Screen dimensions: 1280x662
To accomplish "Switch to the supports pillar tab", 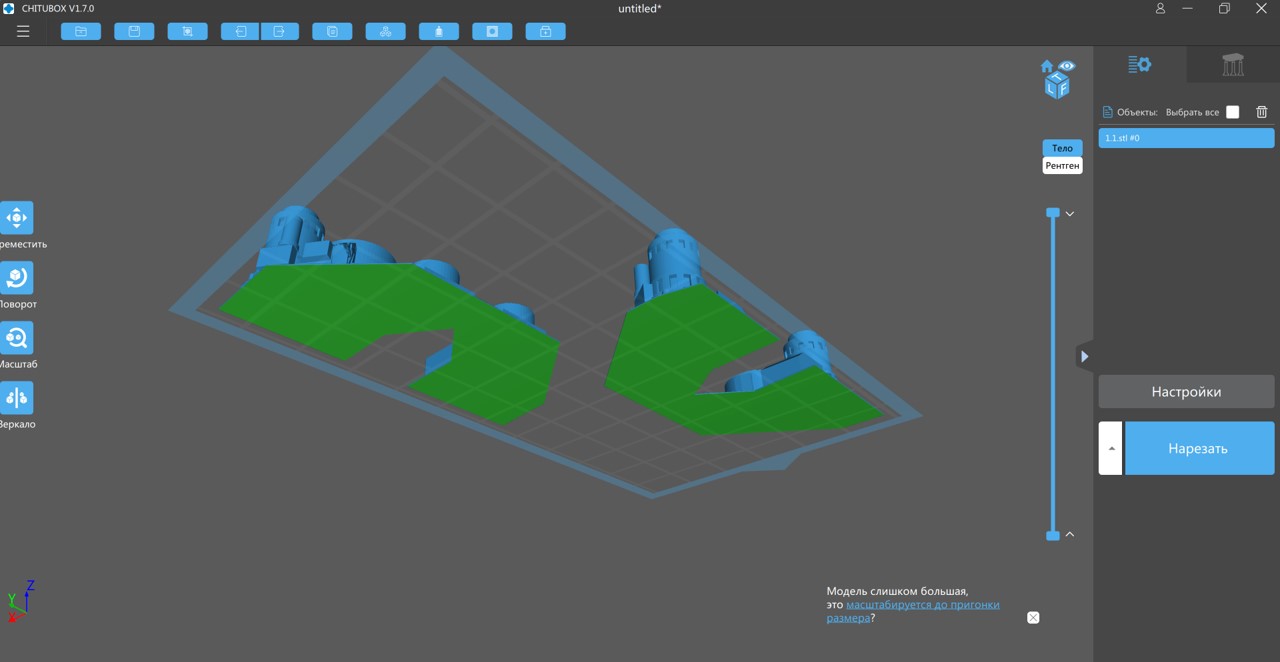I will (x=1233, y=65).
